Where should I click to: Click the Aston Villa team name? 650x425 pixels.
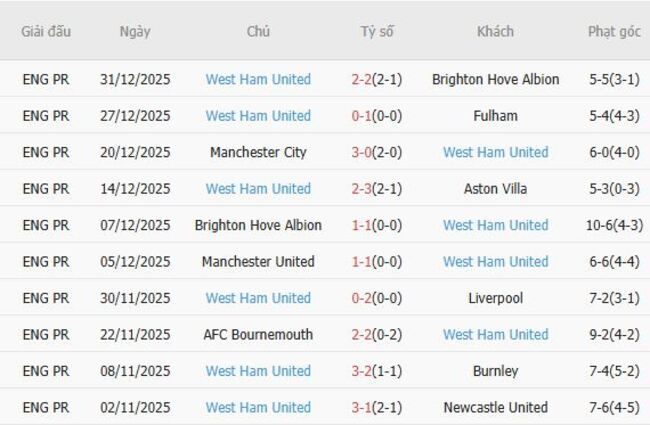pyautogui.click(x=495, y=189)
